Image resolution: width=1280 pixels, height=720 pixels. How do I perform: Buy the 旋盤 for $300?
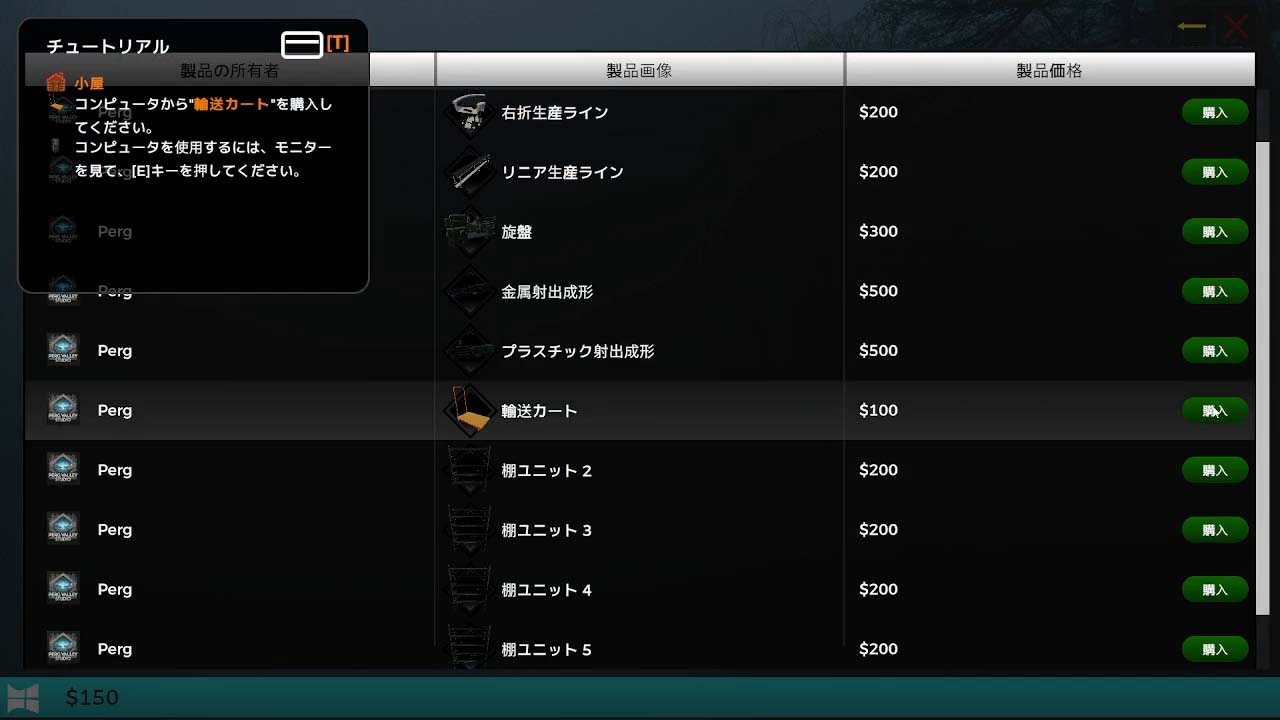1215,231
